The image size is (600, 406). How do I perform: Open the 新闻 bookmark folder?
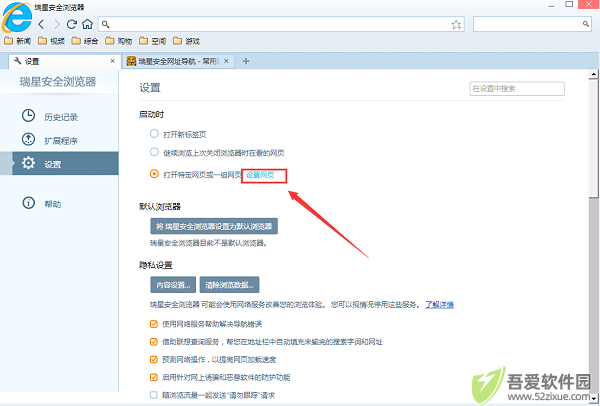click(x=18, y=41)
